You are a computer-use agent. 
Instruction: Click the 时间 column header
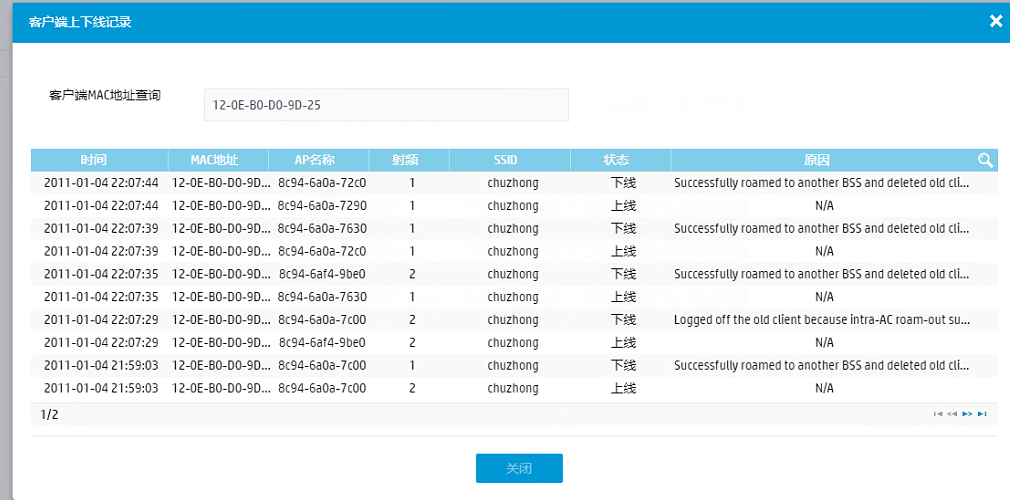coord(94,160)
